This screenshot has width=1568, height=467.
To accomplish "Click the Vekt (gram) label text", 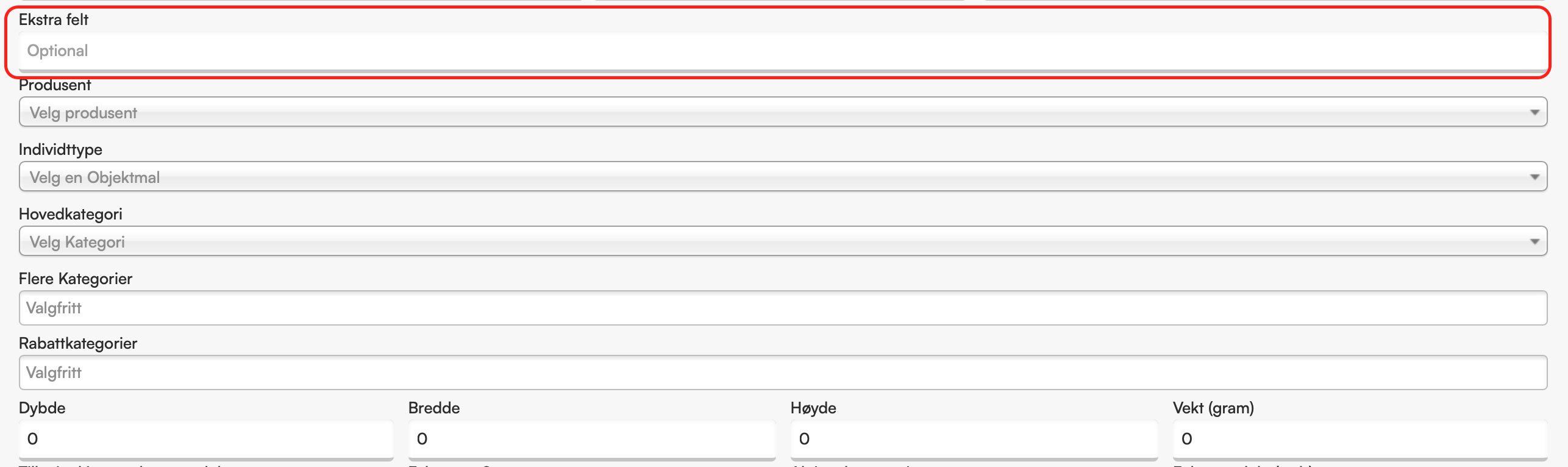I will (1213, 408).
